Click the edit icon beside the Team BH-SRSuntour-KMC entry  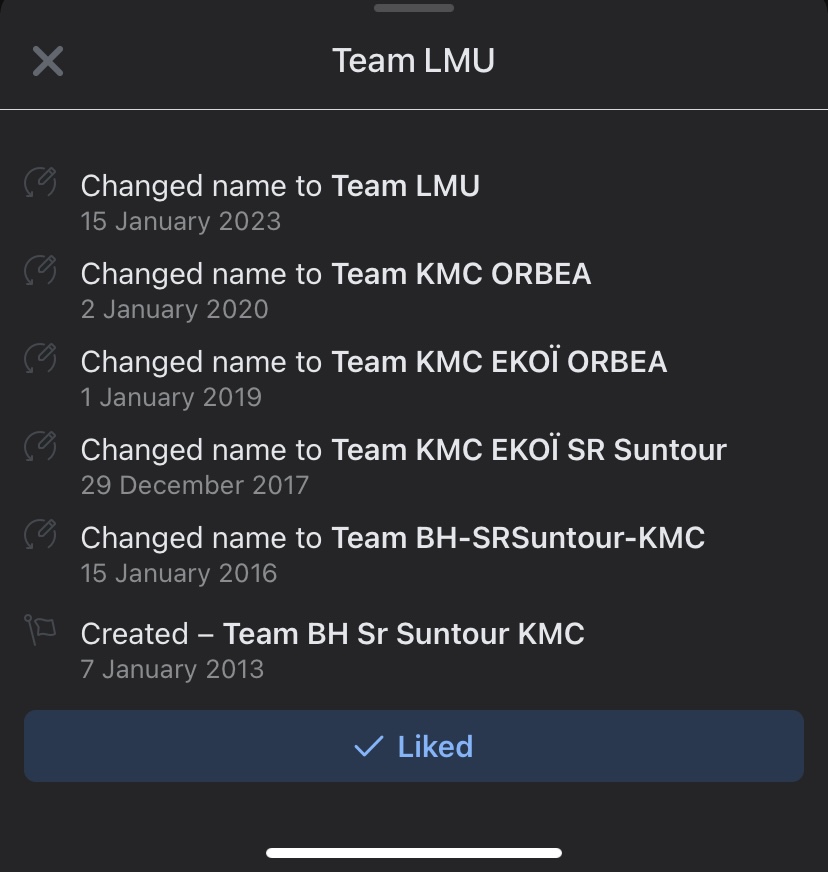coord(40,536)
